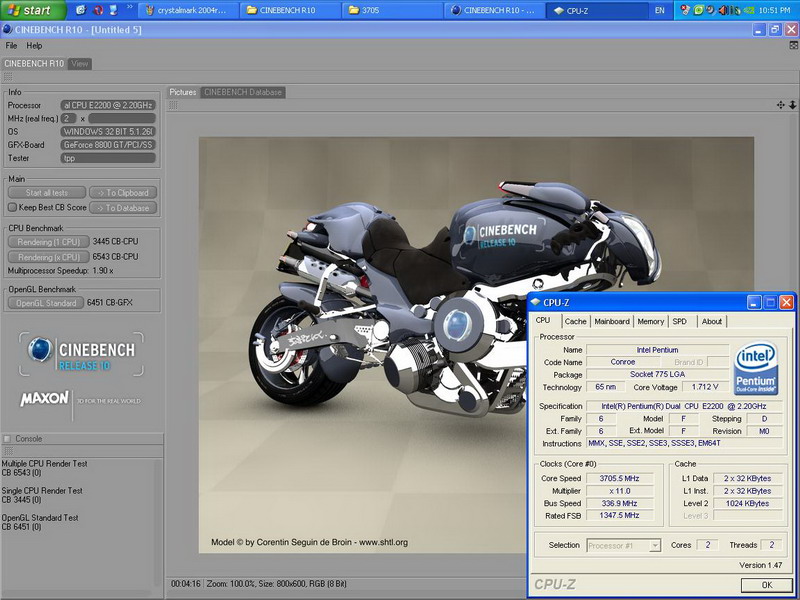The image size is (800, 600).
Task: Click the Core Speed 3705.5 MHz value
Action: click(619, 479)
